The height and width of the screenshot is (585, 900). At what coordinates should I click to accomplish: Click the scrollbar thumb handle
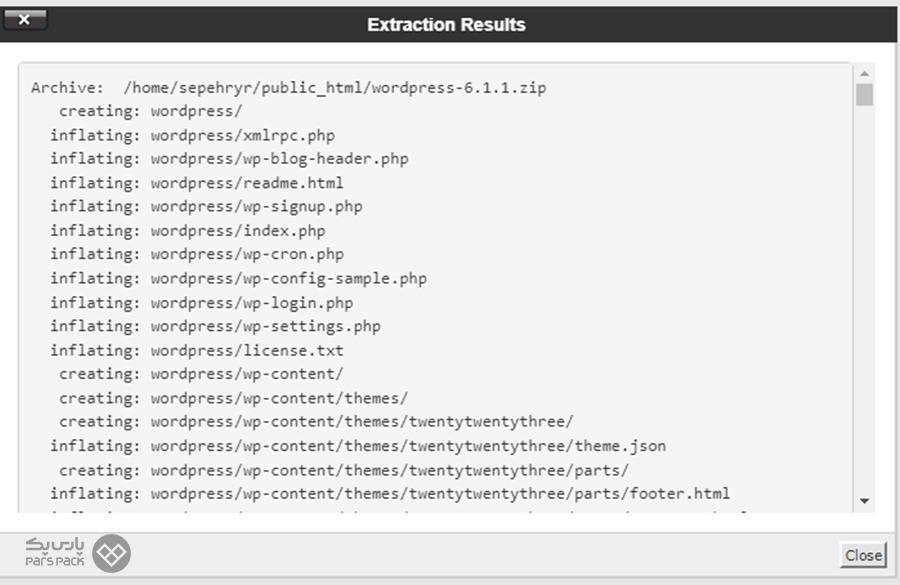click(x=864, y=95)
